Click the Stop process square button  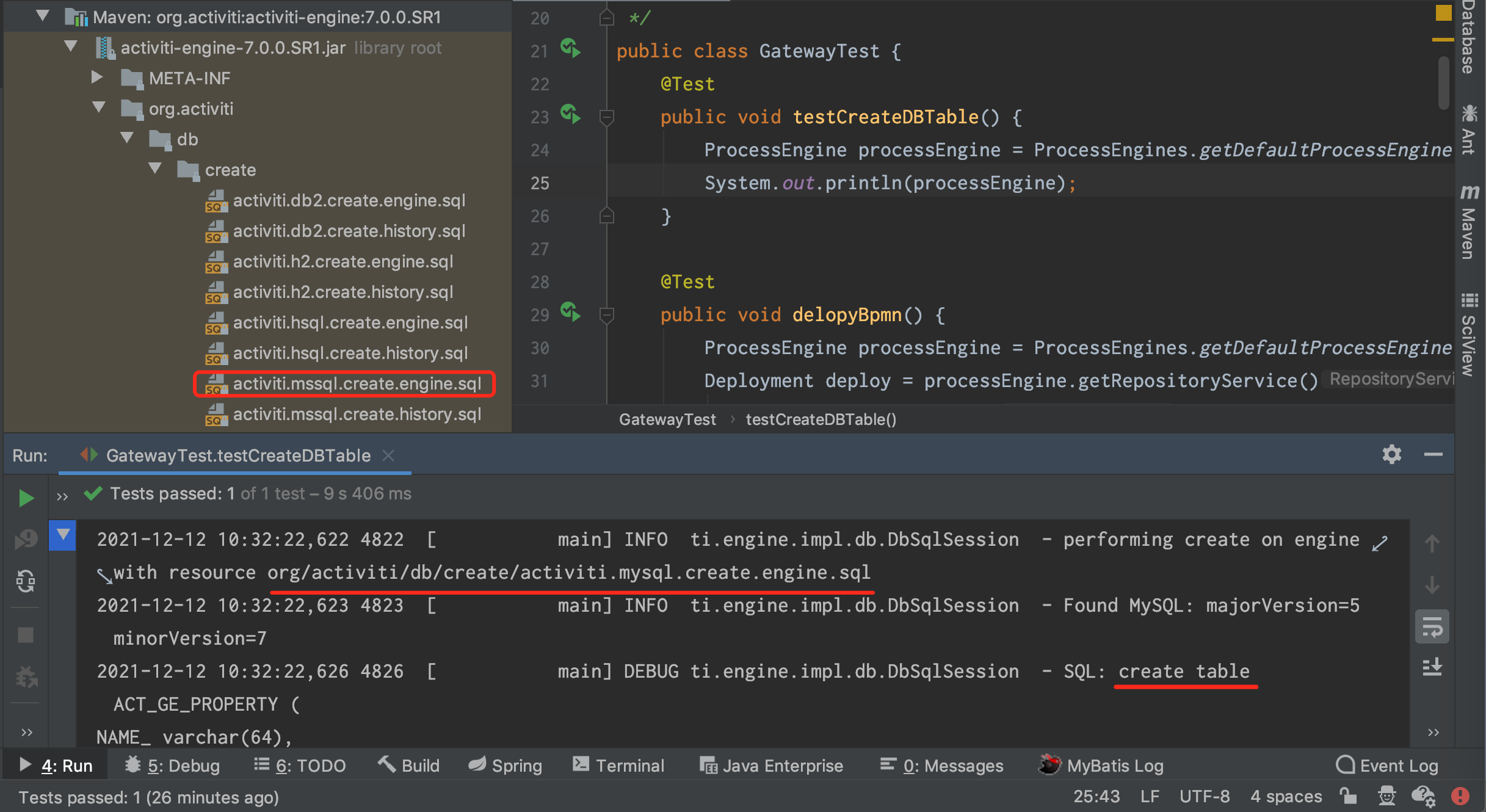point(26,635)
